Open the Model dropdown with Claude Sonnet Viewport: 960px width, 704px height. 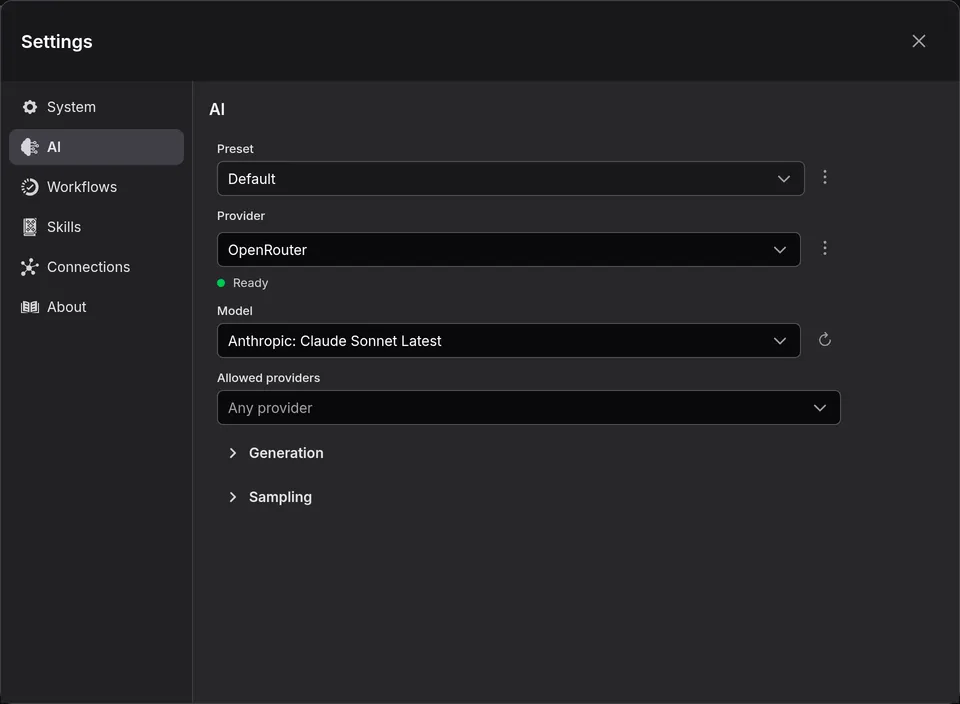[x=508, y=340]
